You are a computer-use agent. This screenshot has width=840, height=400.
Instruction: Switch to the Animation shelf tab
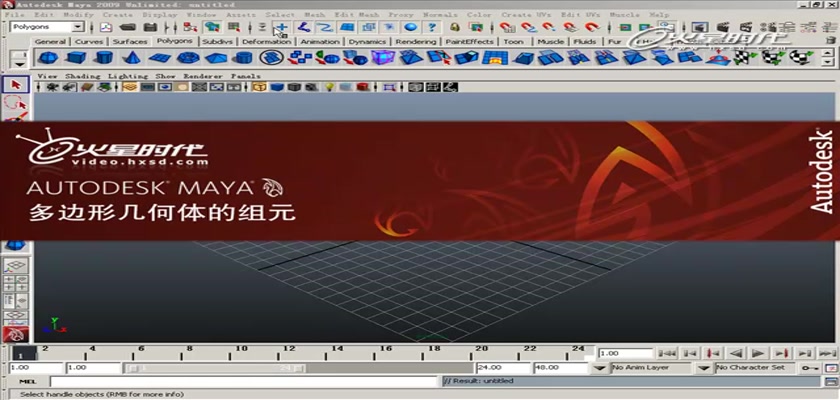tap(320, 41)
